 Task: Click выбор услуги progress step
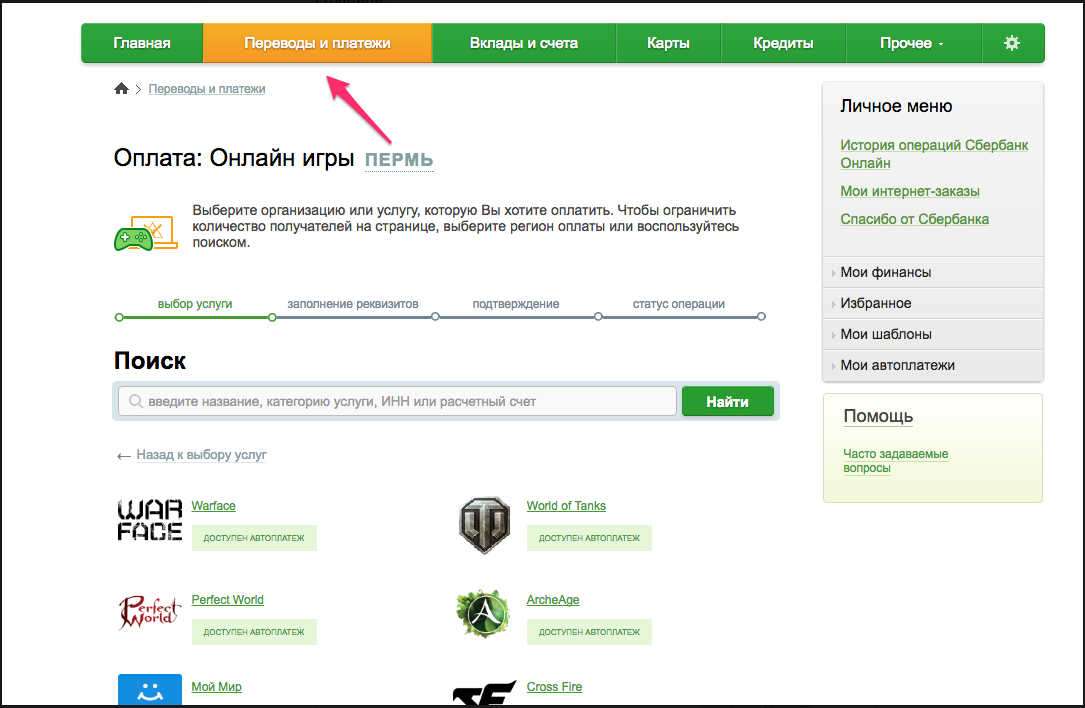[195, 304]
